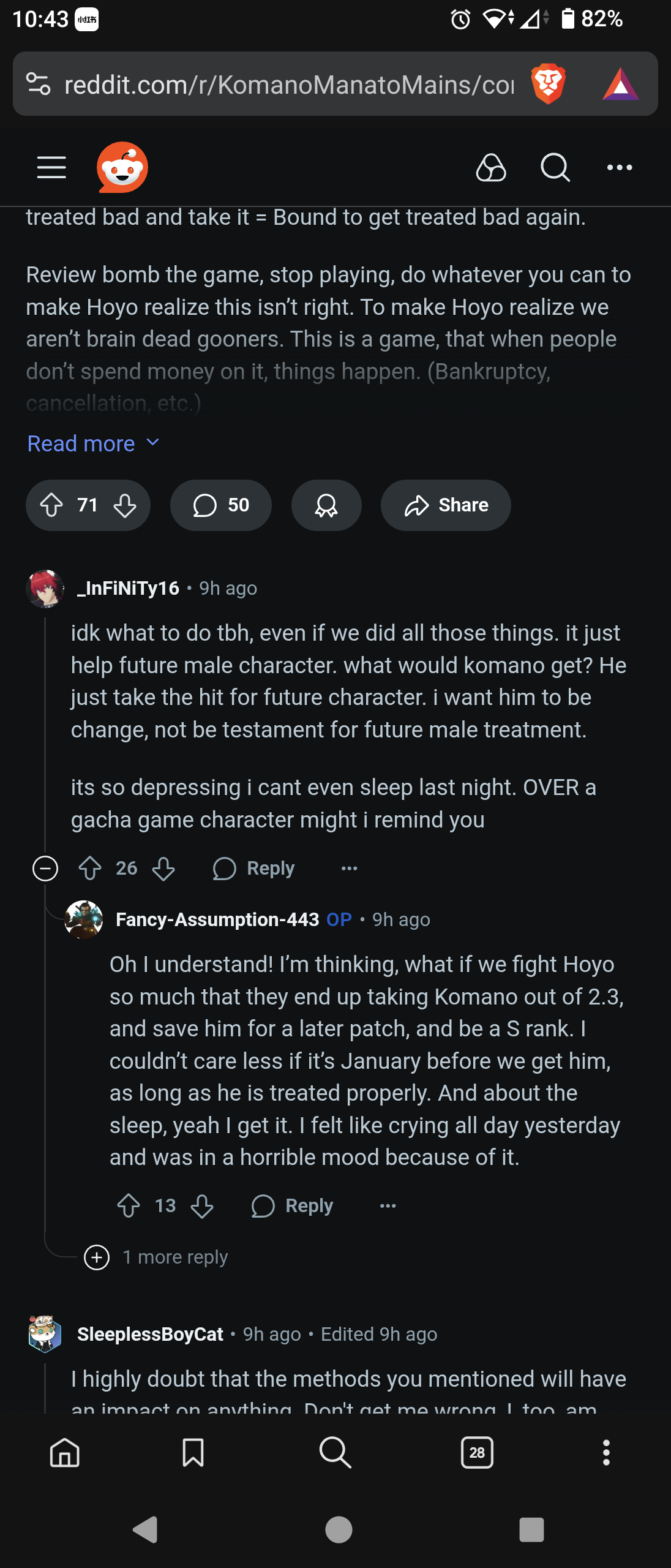Upvote Fancy-Assumption-443's reply

(x=129, y=1206)
